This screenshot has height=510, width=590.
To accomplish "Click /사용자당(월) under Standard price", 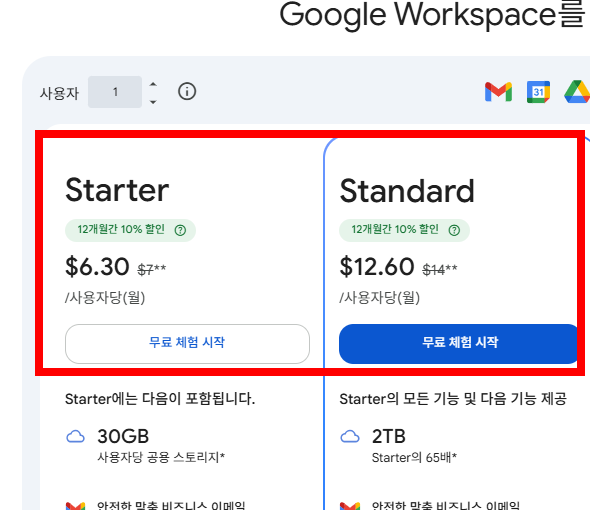I will 379,297.
